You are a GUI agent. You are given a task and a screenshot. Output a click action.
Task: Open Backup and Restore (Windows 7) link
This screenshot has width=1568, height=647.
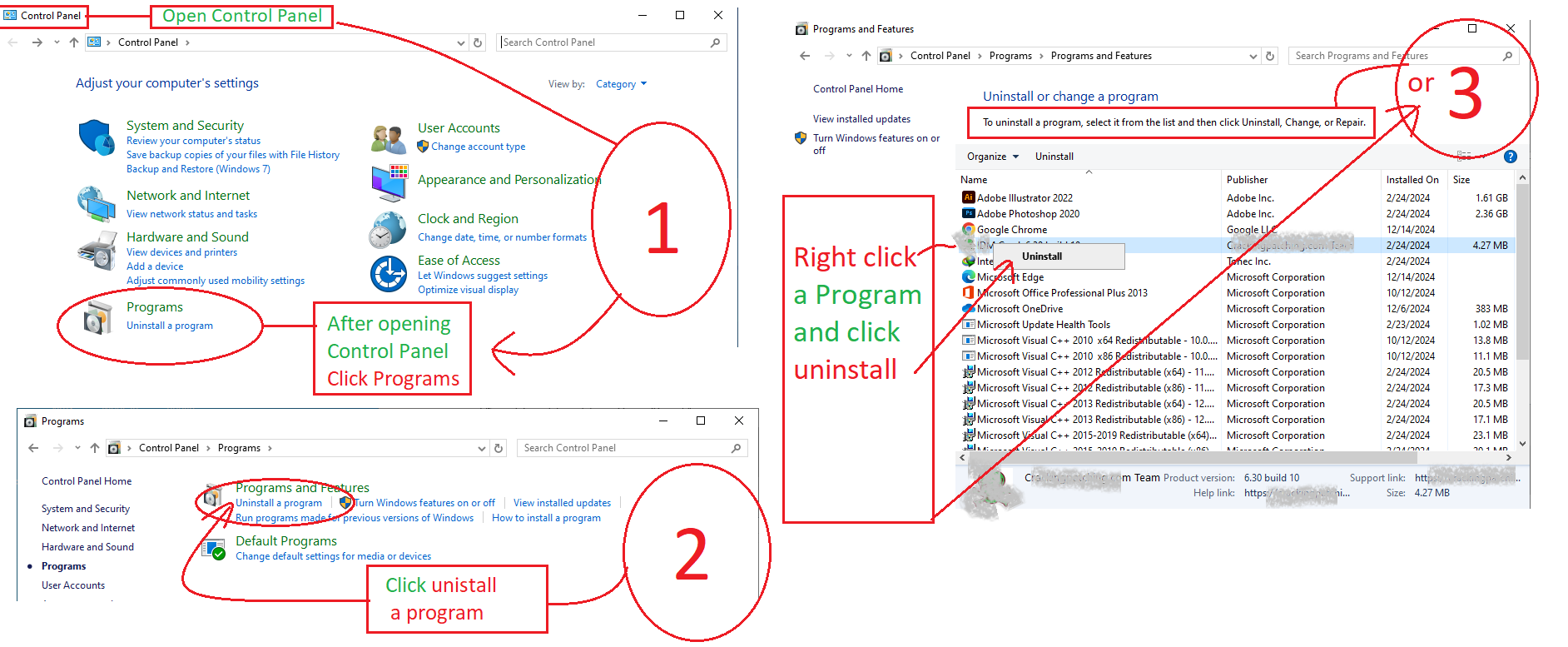pyautogui.click(x=198, y=169)
